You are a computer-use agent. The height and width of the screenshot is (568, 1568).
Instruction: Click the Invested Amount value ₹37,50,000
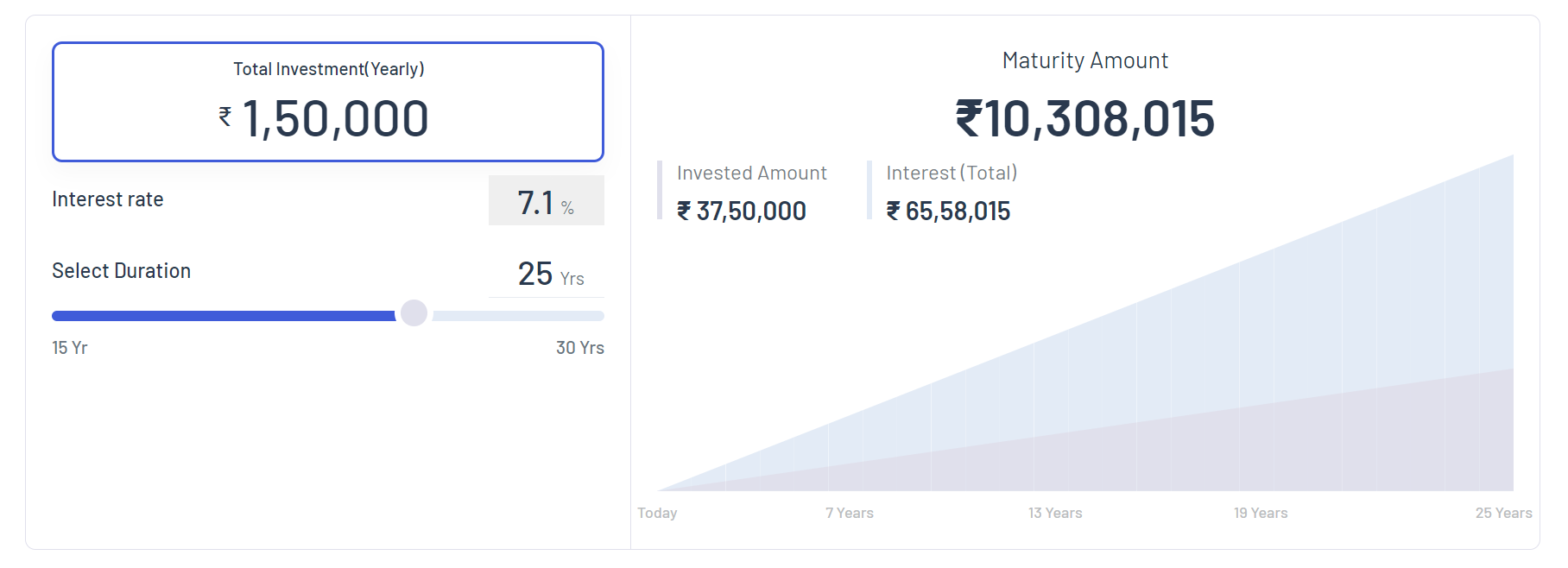tap(742, 211)
